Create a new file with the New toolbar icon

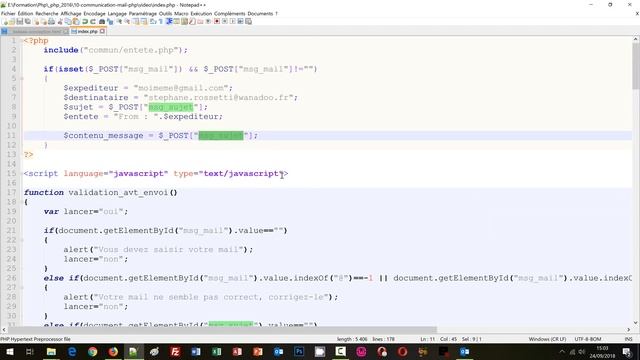click(x=5, y=21)
